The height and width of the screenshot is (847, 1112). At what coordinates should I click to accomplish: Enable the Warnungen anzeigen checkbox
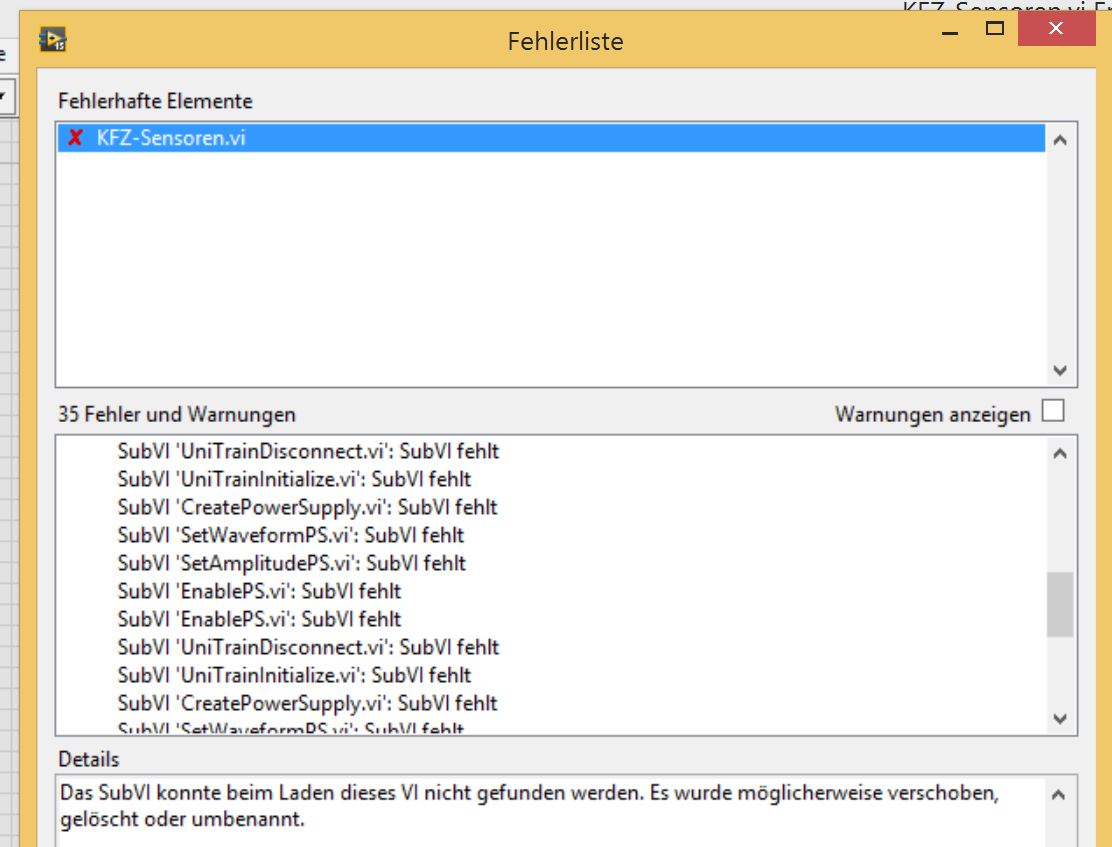coord(1053,411)
